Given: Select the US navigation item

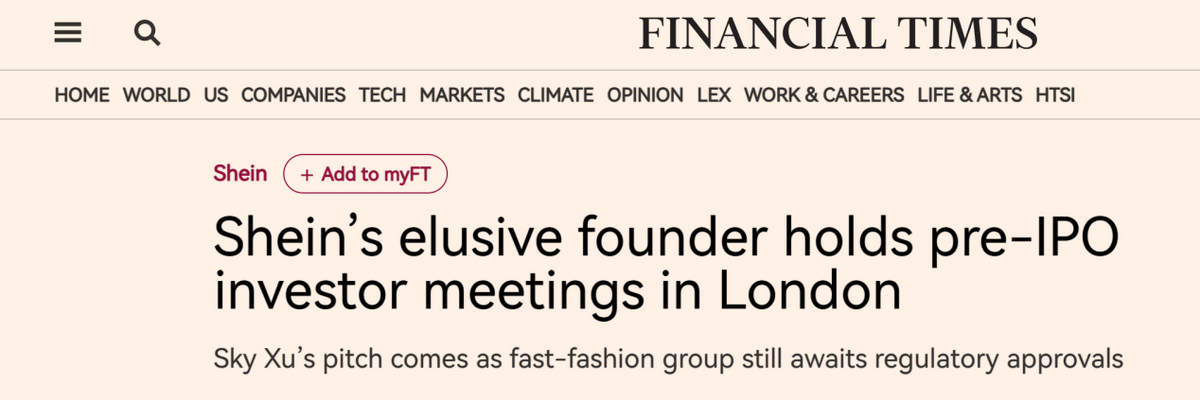Looking at the screenshot, I should coord(216,95).
